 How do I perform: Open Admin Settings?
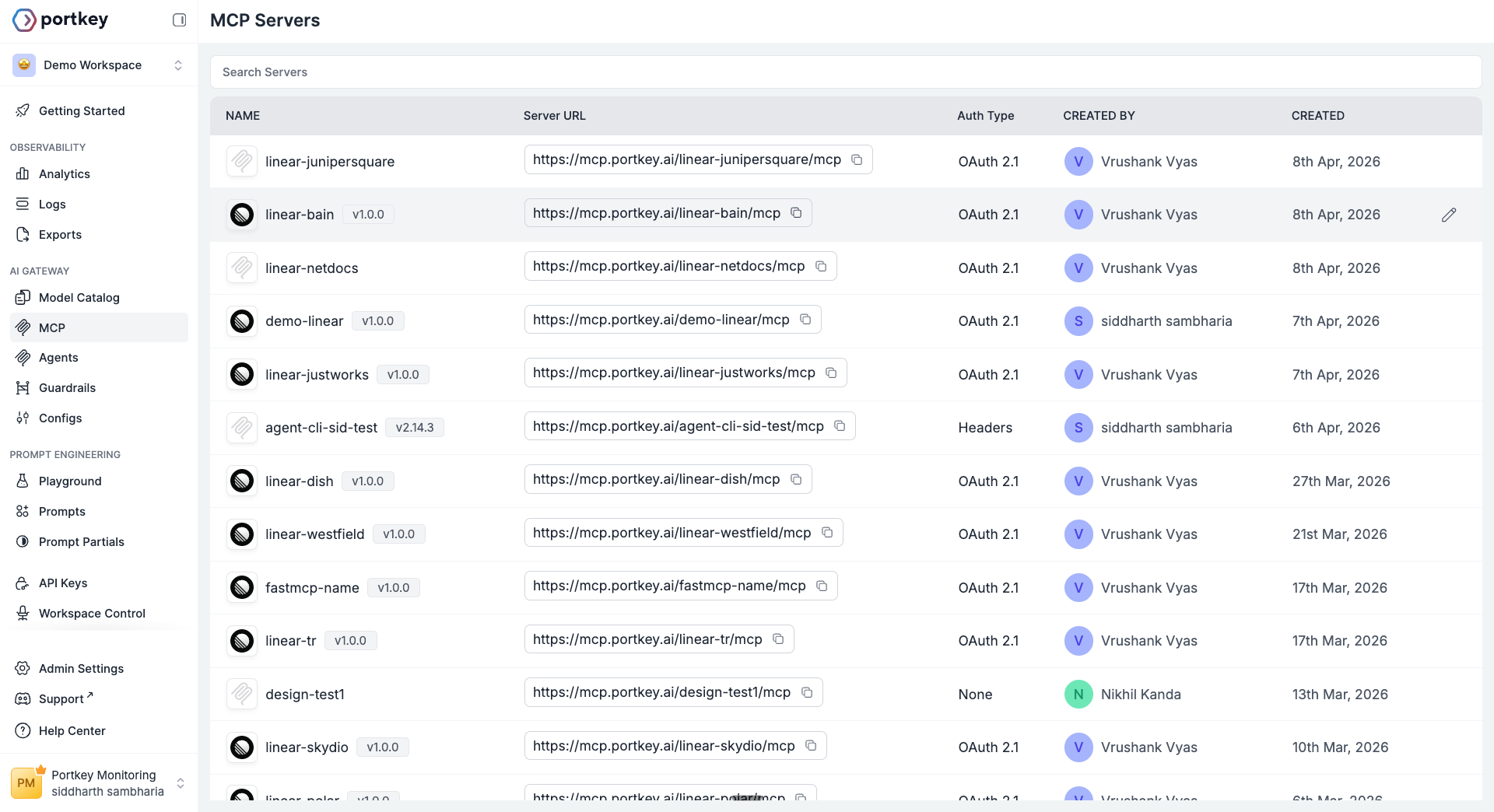[99, 669]
